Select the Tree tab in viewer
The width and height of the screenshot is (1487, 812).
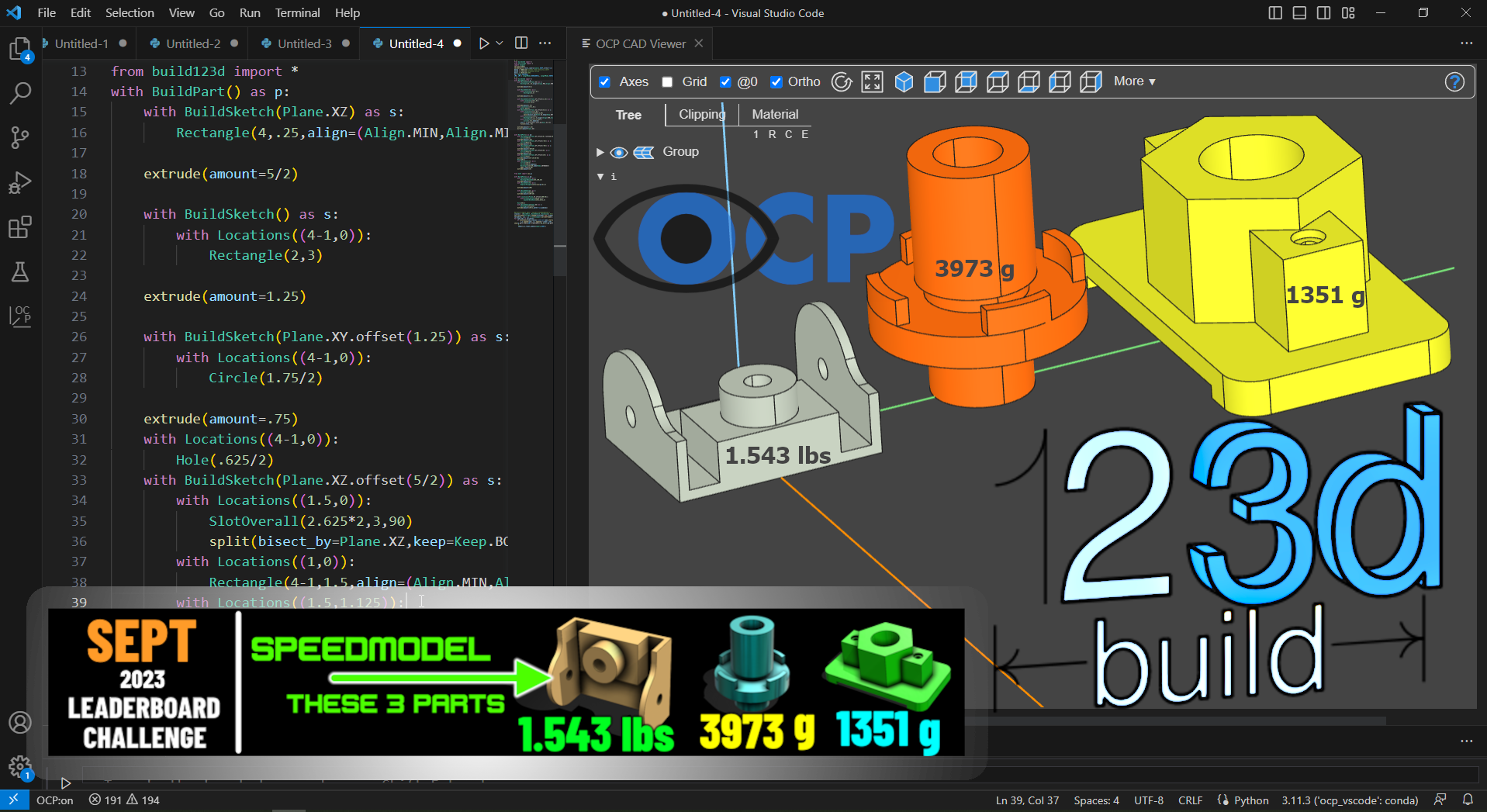(628, 115)
